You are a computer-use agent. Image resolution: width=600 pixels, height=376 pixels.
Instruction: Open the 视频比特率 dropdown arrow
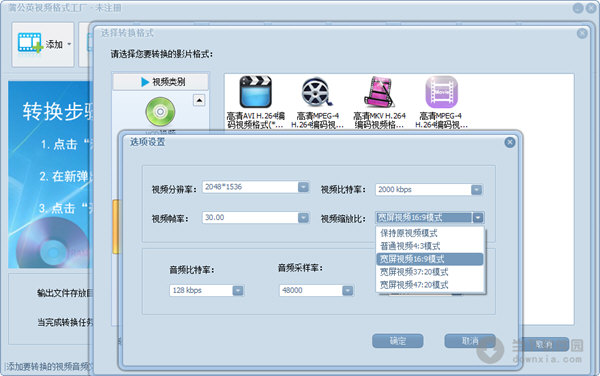click(x=476, y=190)
